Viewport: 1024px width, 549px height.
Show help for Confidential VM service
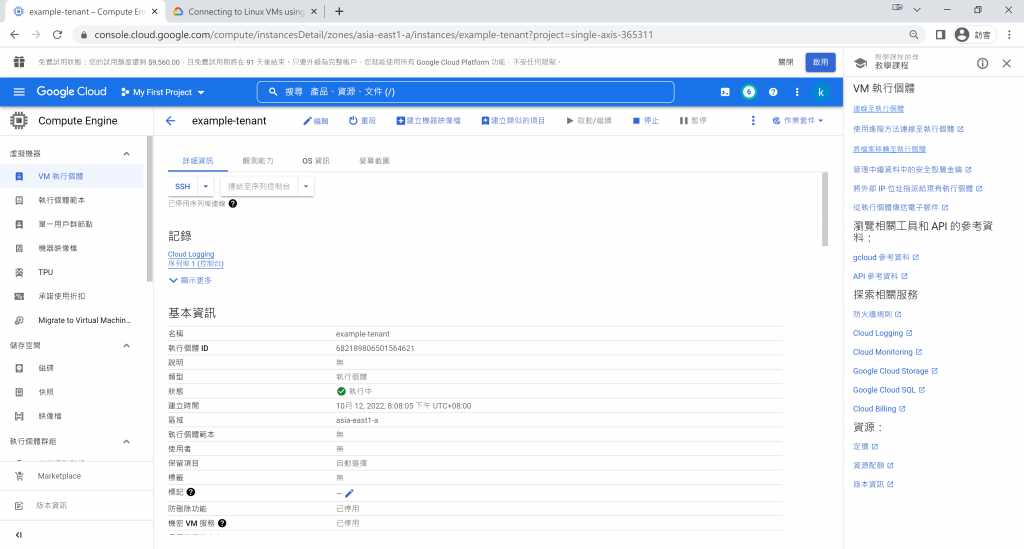[x=222, y=523]
